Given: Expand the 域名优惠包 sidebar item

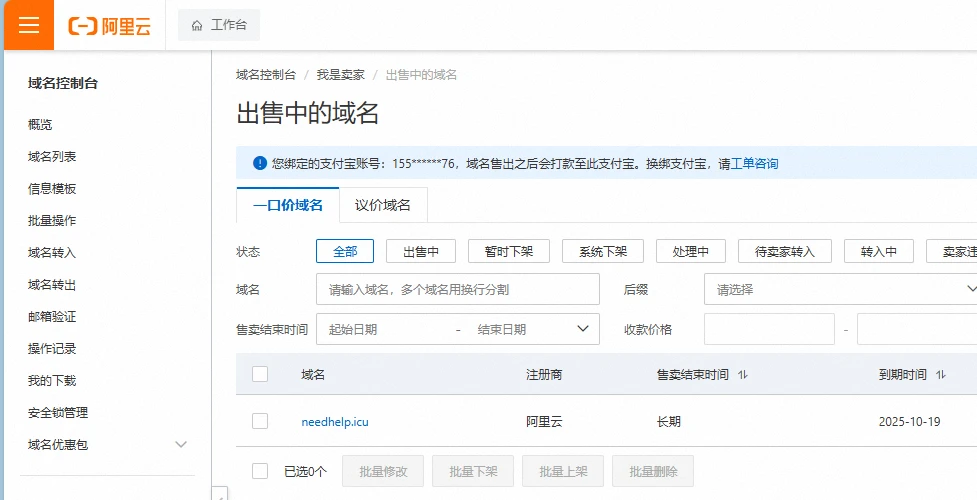Looking at the screenshot, I should pyautogui.click(x=181, y=444).
